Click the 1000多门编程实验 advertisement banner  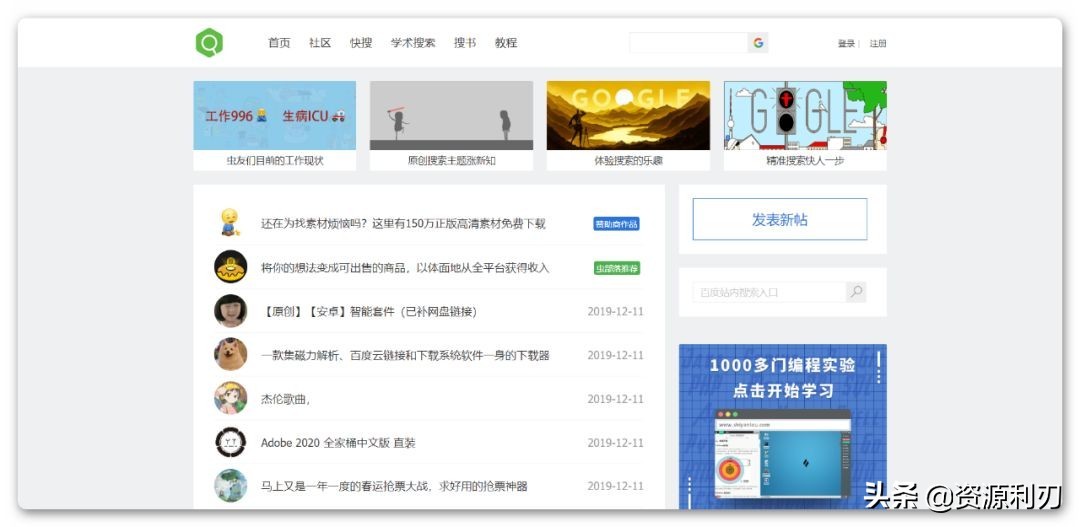click(782, 427)
